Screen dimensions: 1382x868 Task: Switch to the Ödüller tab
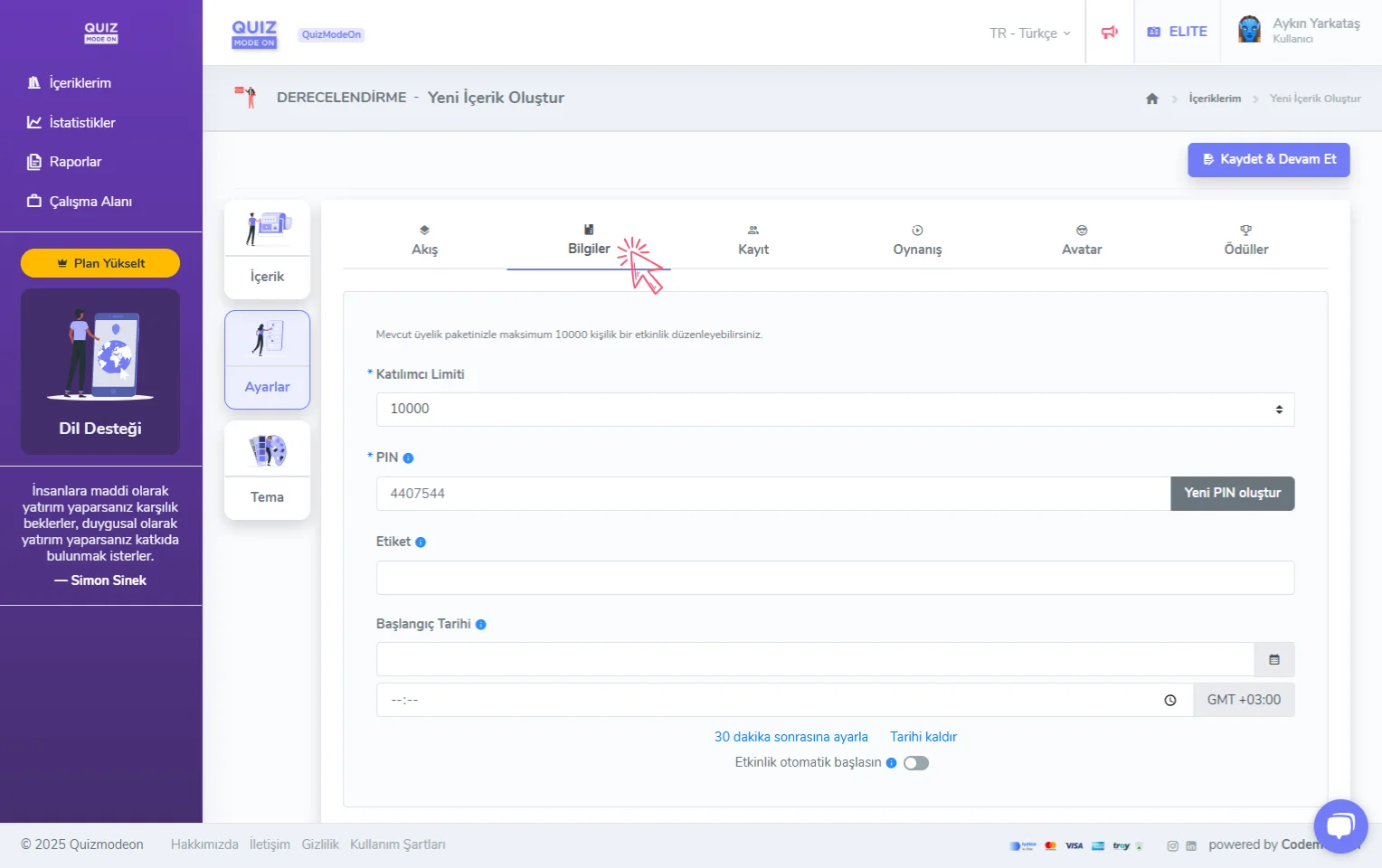[1245, 241]
